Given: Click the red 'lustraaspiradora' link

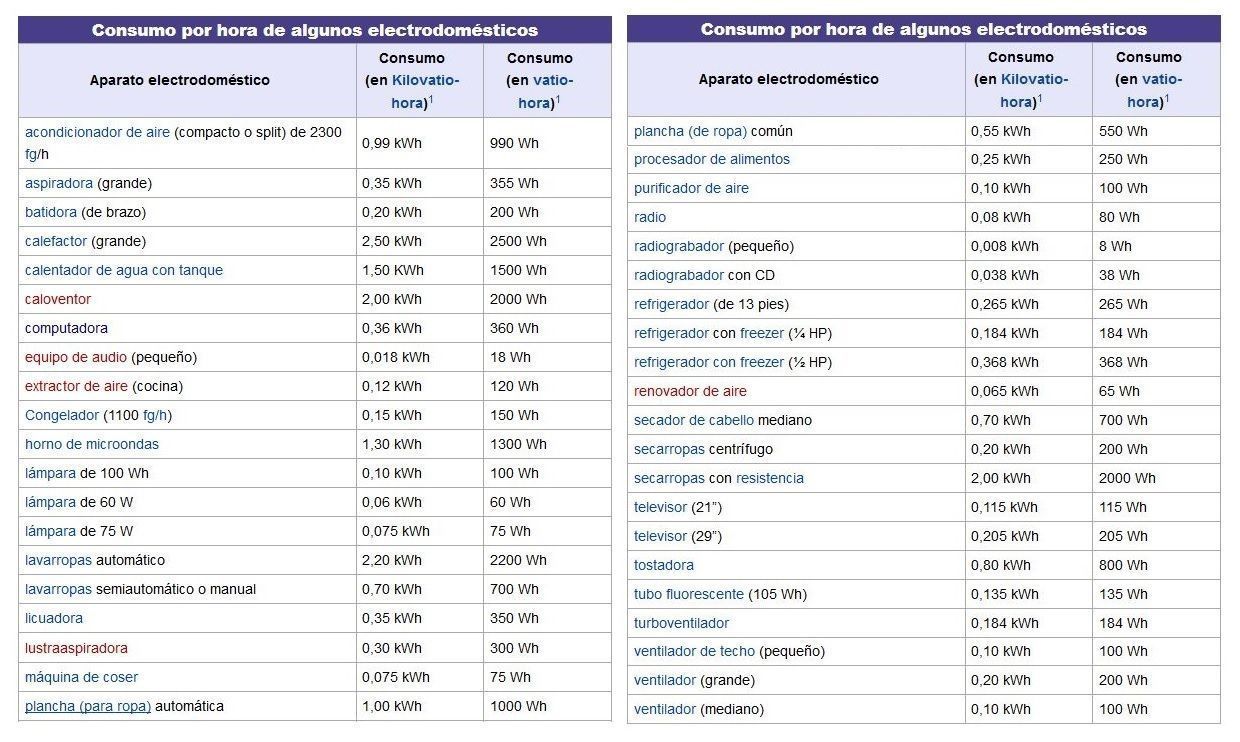Looking at the screenshot, I should pyautogui.click(x=76, y=648).
